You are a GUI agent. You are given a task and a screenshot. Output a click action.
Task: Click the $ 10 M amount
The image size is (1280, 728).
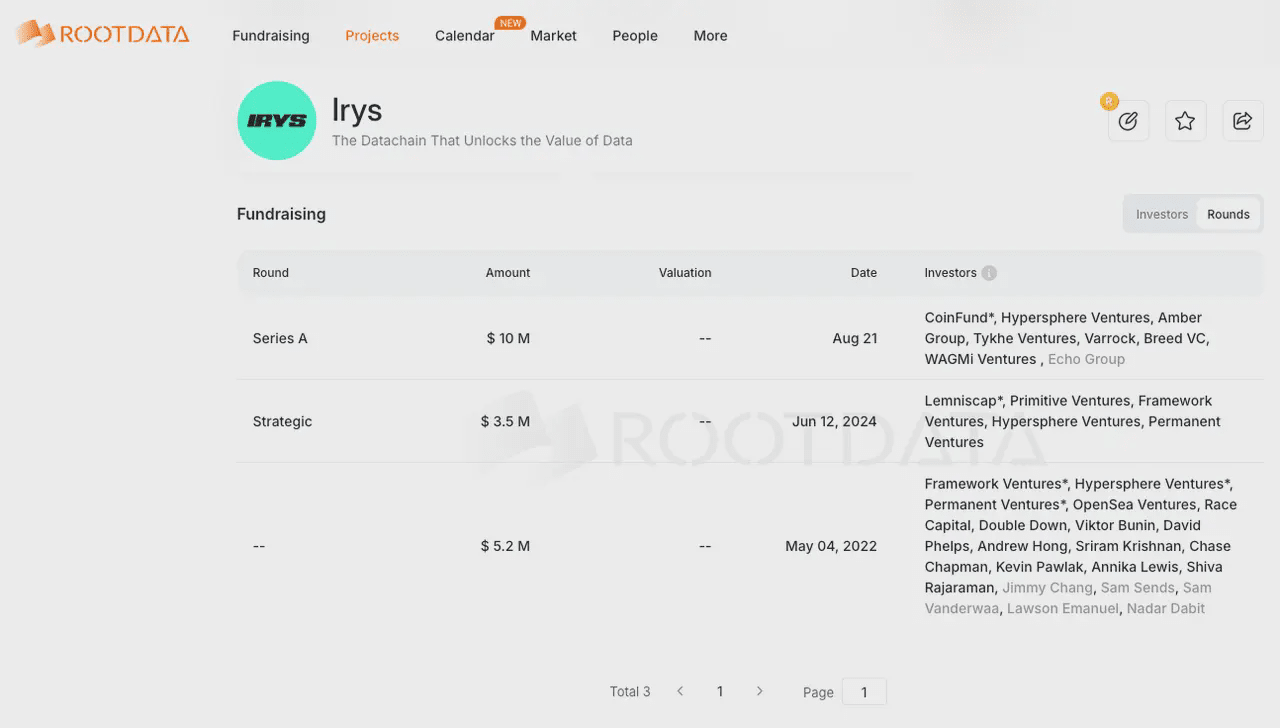click(508, 338)
